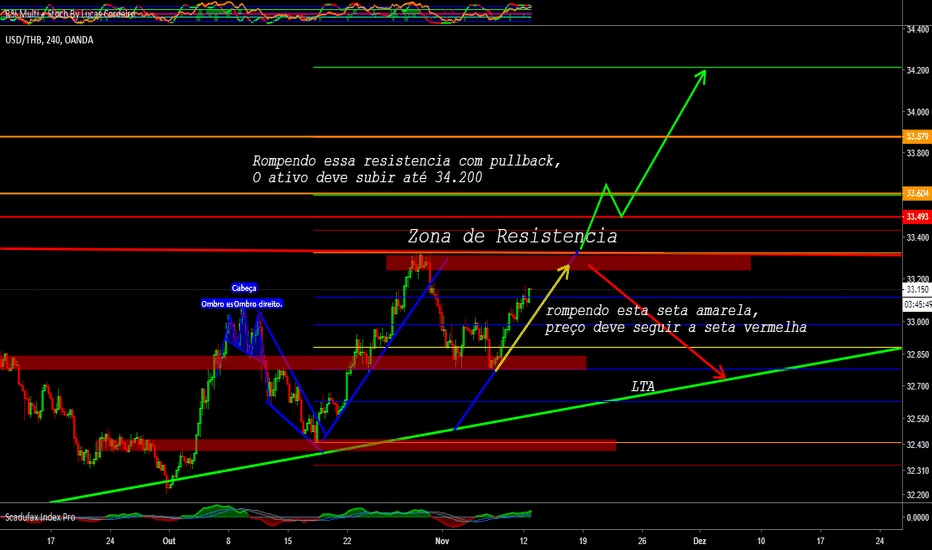The width and height of the screenshot is (932, 550).
Task: Click the date label 10 on time axis
Action: tap(761, 541)
